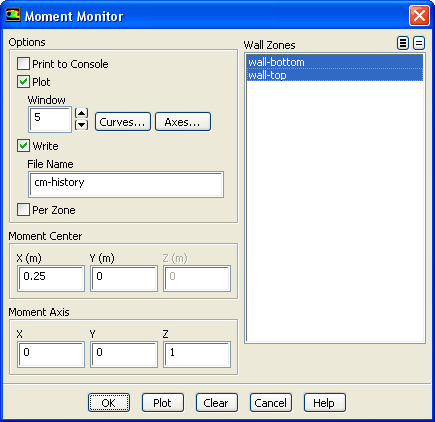Click the Moment Center Y (m) field

pyautogui.click(x=124, y=278)
